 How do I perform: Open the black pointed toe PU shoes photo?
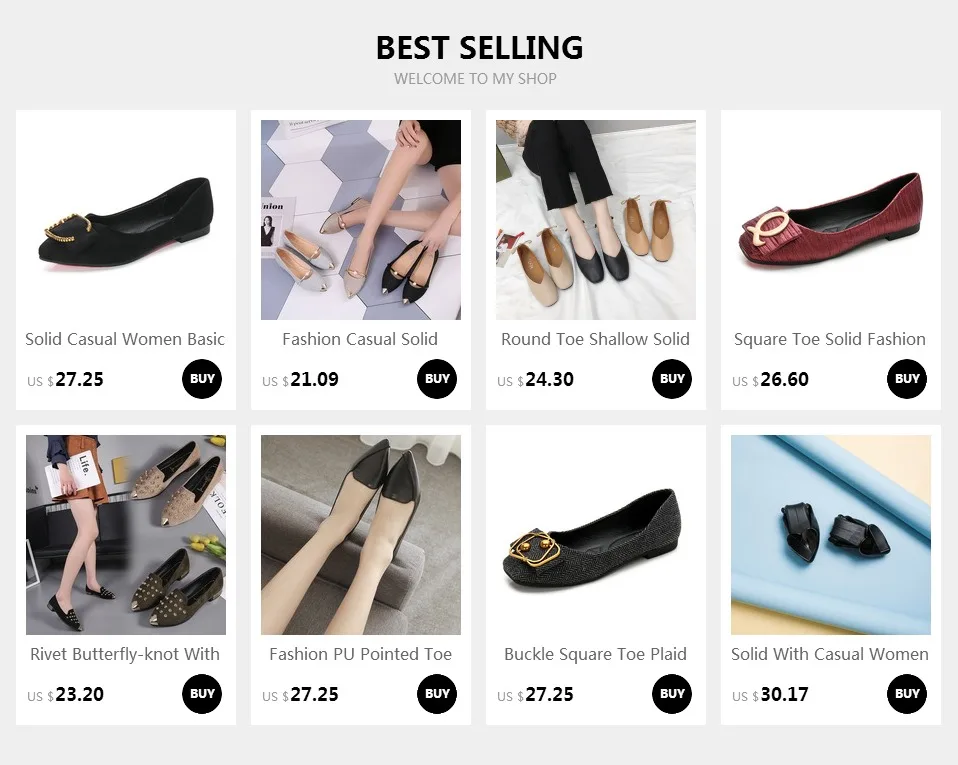click(361, 535)
